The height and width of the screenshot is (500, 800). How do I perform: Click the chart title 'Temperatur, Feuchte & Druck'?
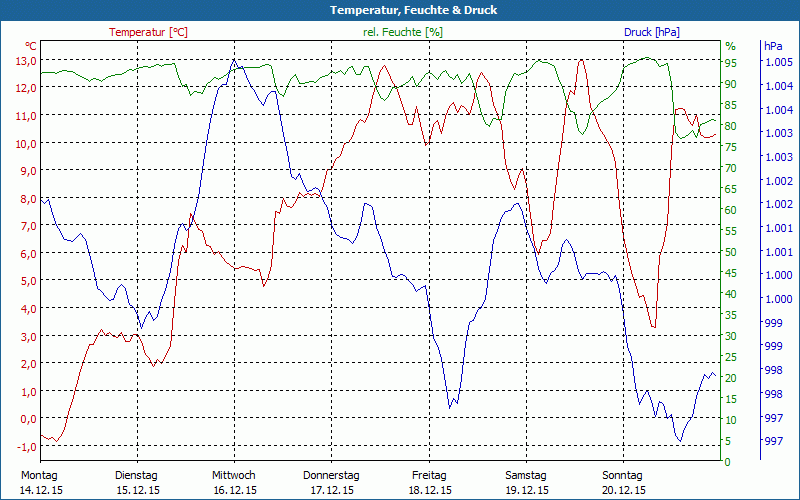[x=400, y=10]
